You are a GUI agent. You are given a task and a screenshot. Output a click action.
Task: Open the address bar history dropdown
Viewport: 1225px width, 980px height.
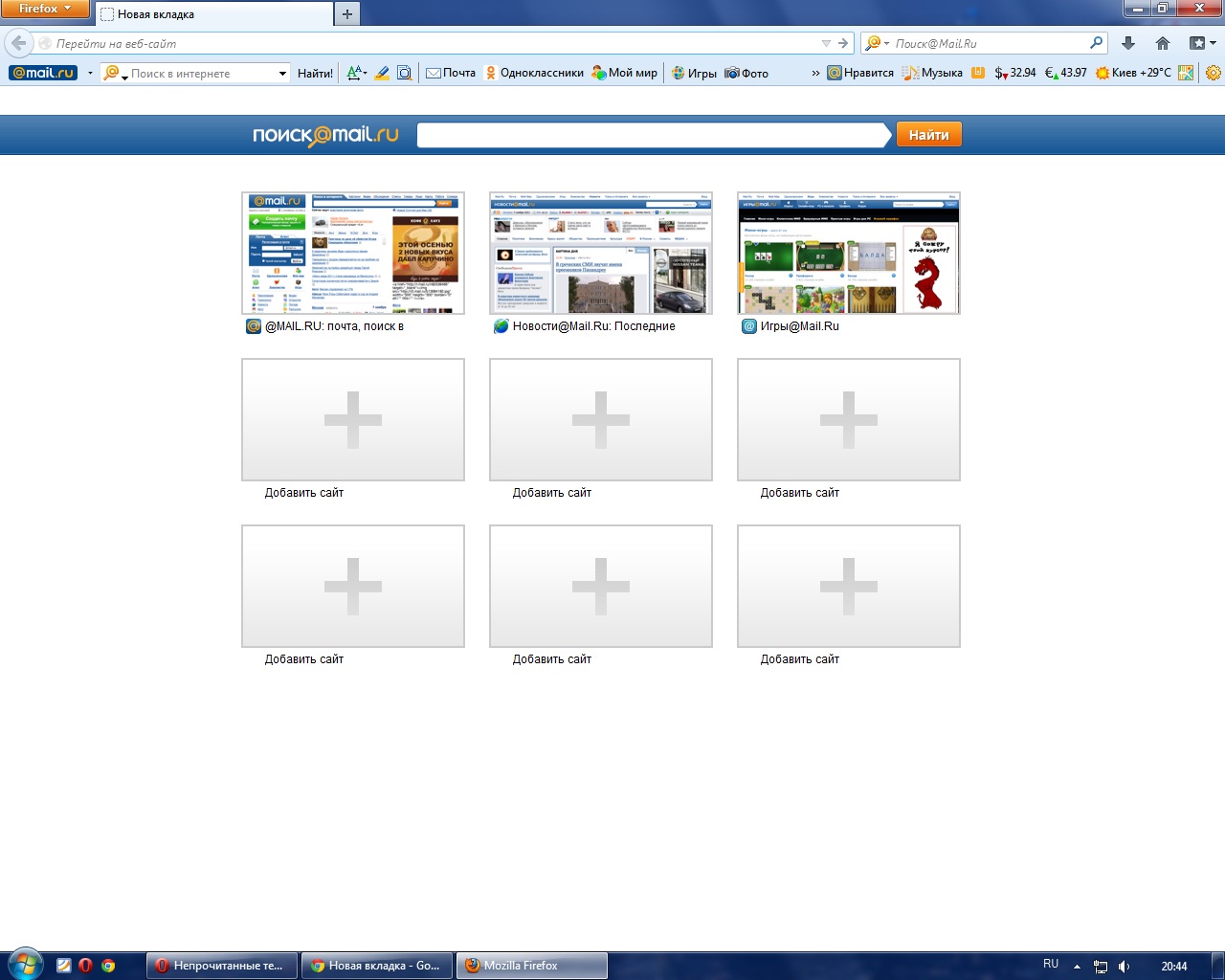tap(826, 43)
